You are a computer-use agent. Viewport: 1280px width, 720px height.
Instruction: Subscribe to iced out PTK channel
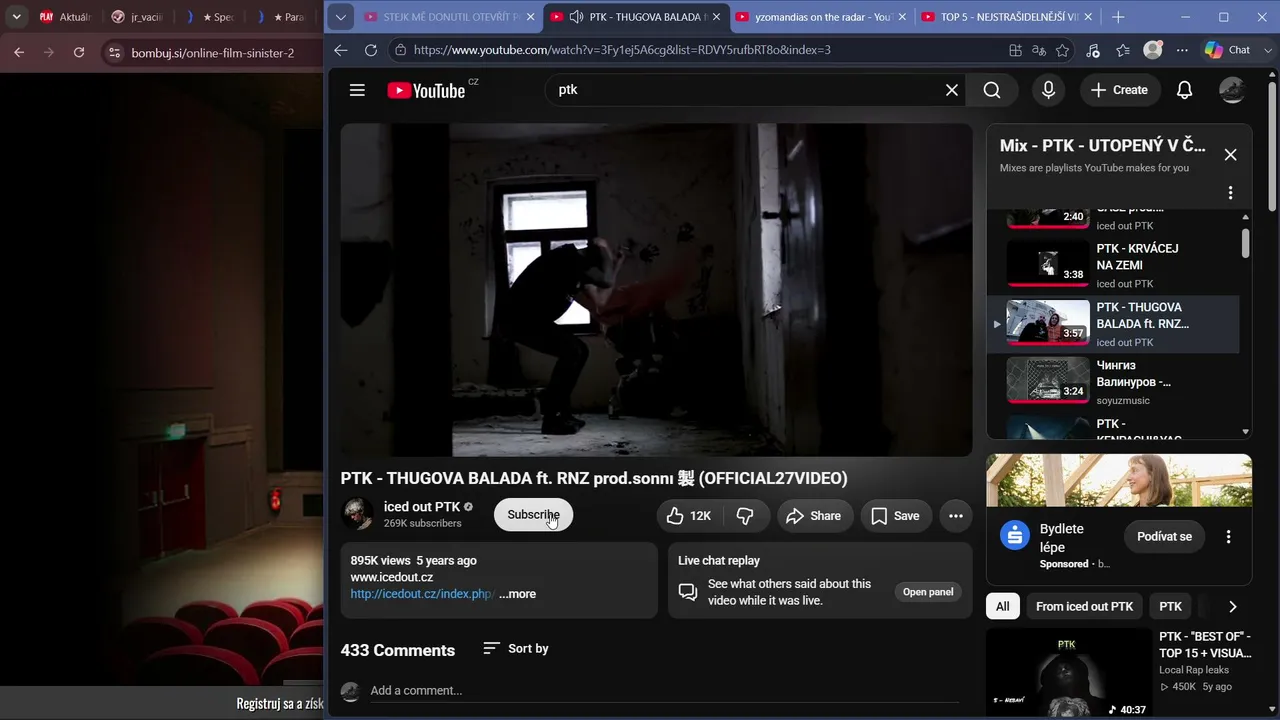pyautogui.click(x=533, y=515)
